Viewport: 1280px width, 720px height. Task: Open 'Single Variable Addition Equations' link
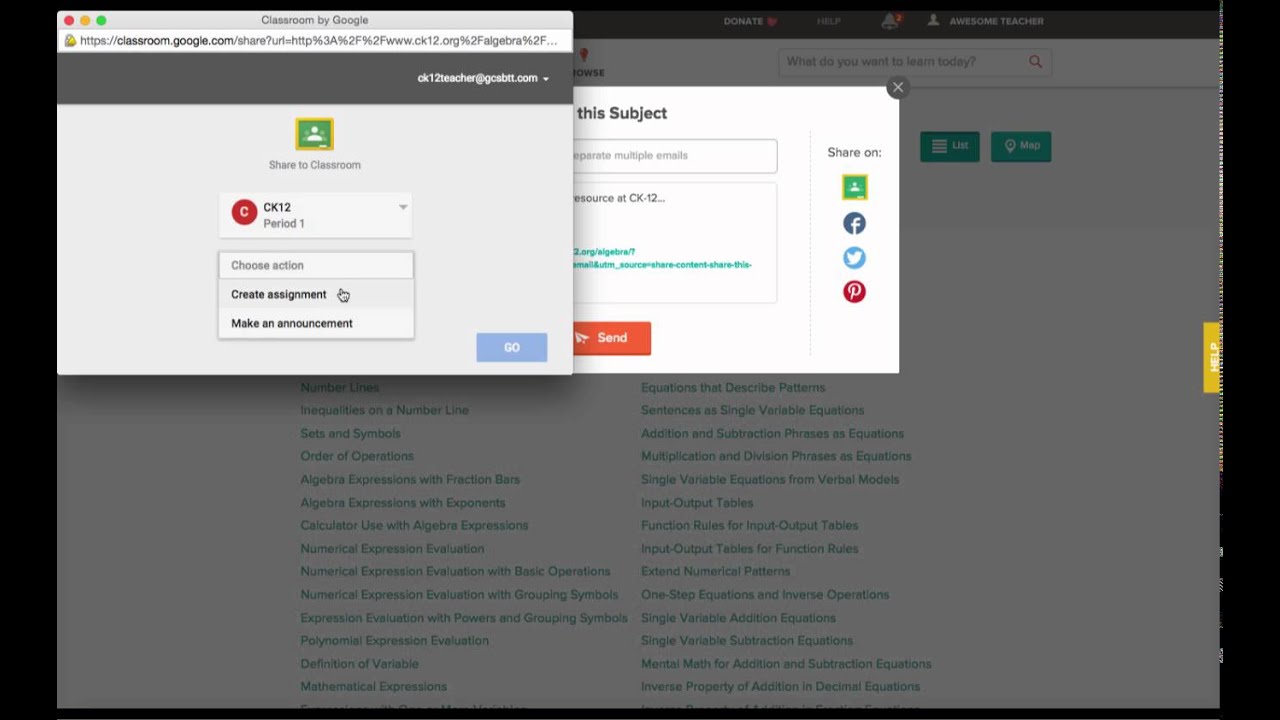pos(738,618)
